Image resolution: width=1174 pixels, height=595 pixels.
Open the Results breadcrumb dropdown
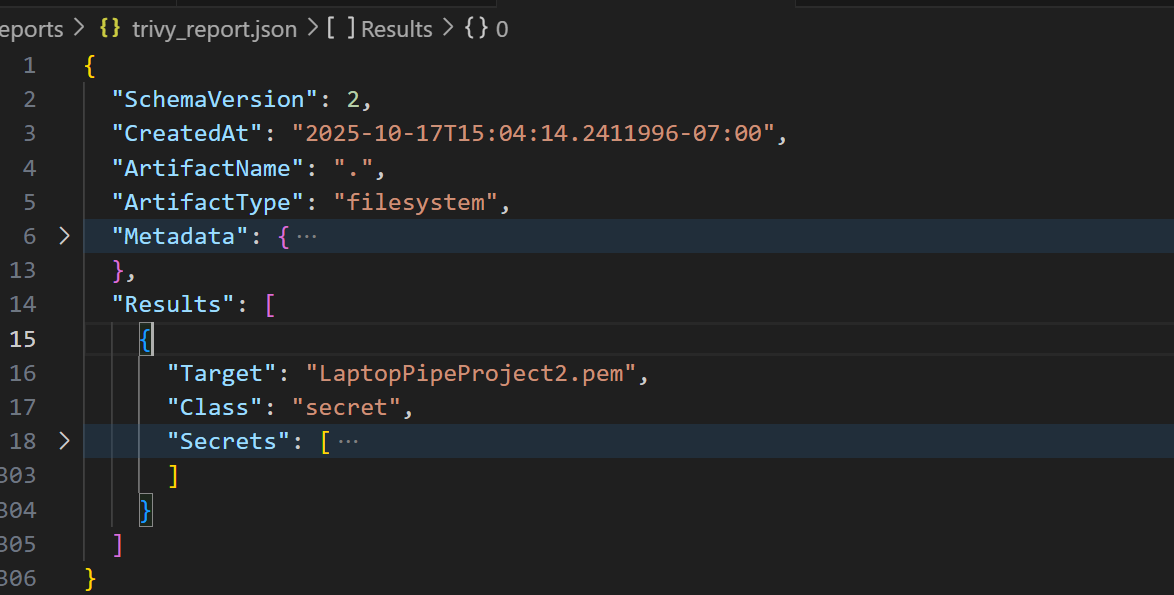[x=397, y=29]
